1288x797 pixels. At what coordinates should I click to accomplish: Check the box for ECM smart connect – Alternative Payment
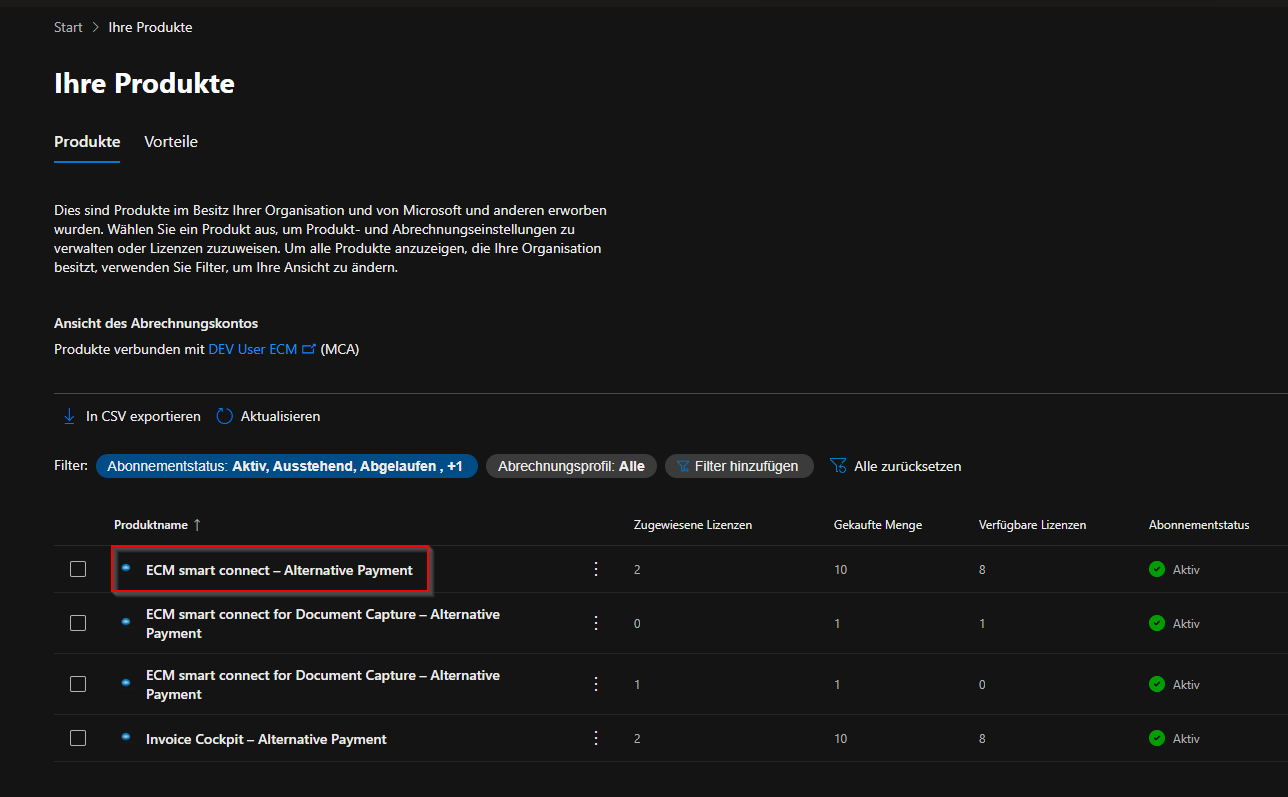78,569
